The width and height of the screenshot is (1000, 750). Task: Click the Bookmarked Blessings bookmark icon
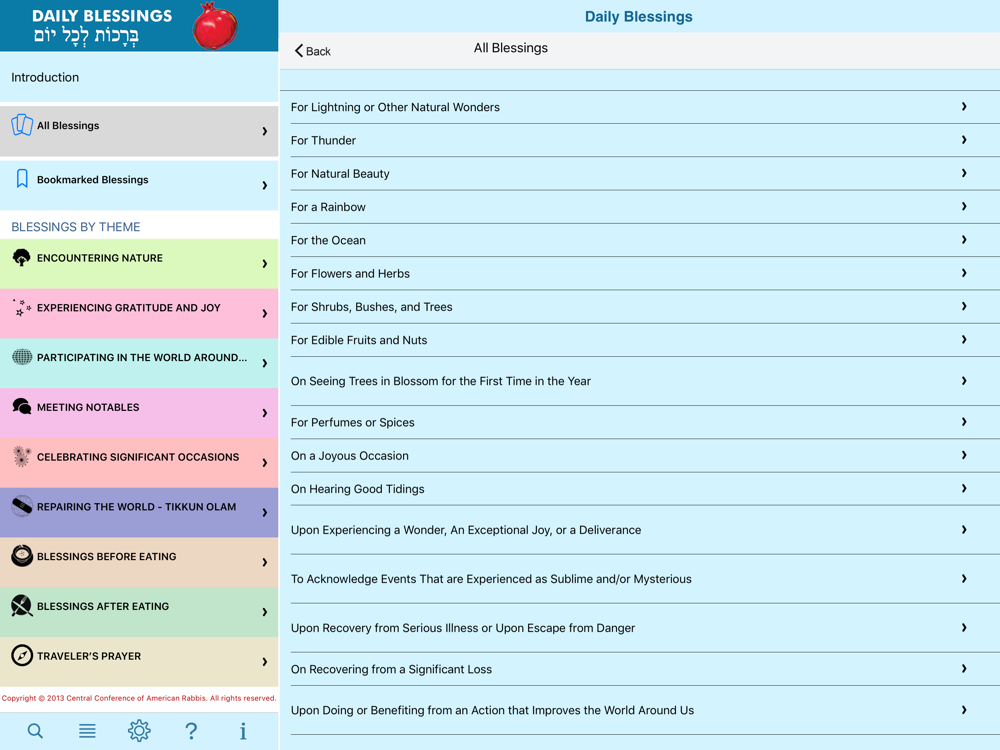pyautogui.click(x=22, y=179)
